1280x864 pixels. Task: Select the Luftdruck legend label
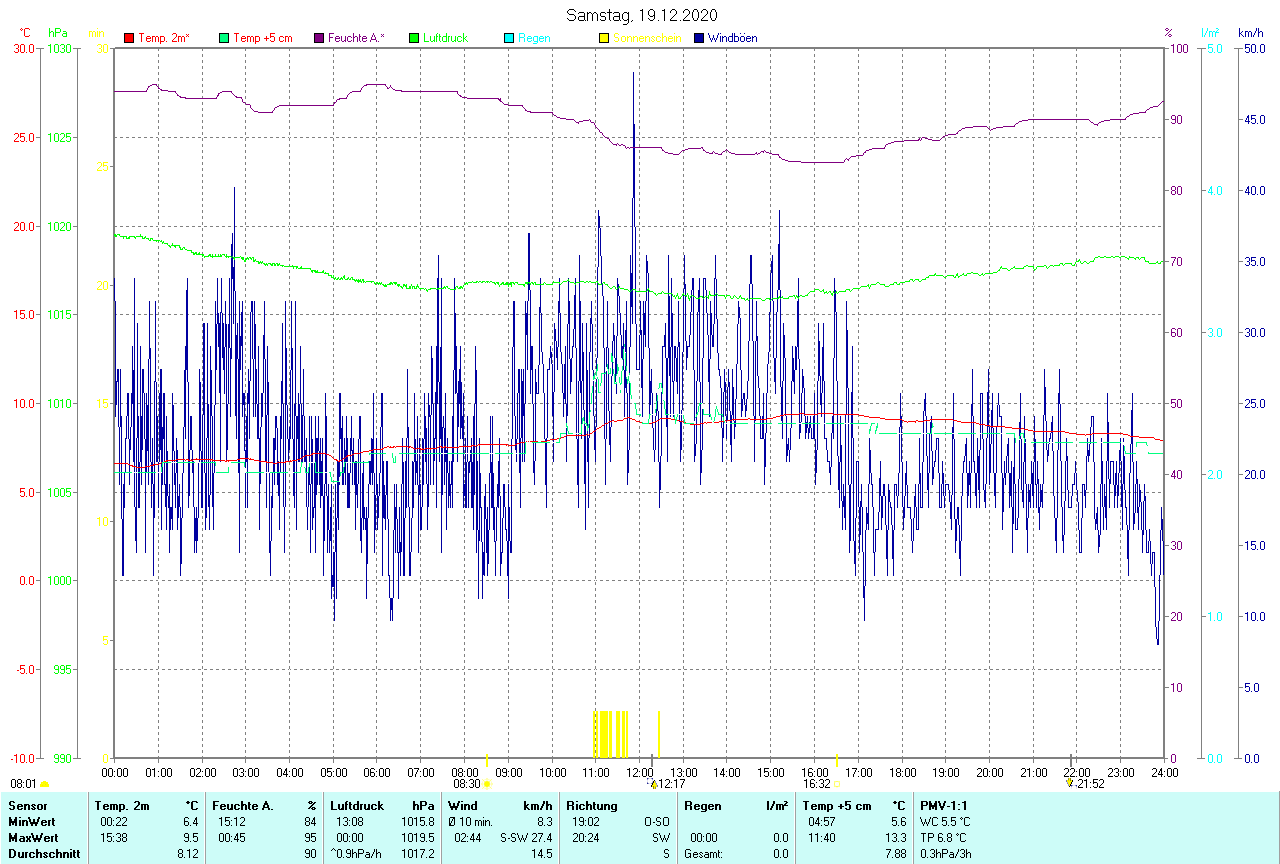(445, 38)
